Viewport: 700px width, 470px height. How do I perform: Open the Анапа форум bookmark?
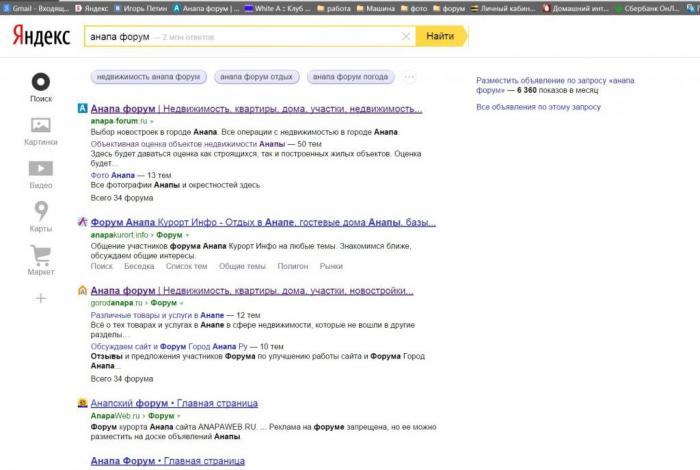206,8
